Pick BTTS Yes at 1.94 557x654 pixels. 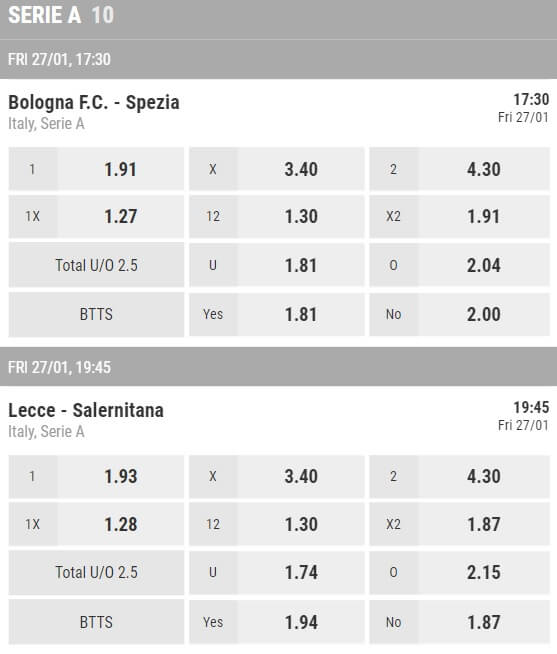[x=277, y=622]
